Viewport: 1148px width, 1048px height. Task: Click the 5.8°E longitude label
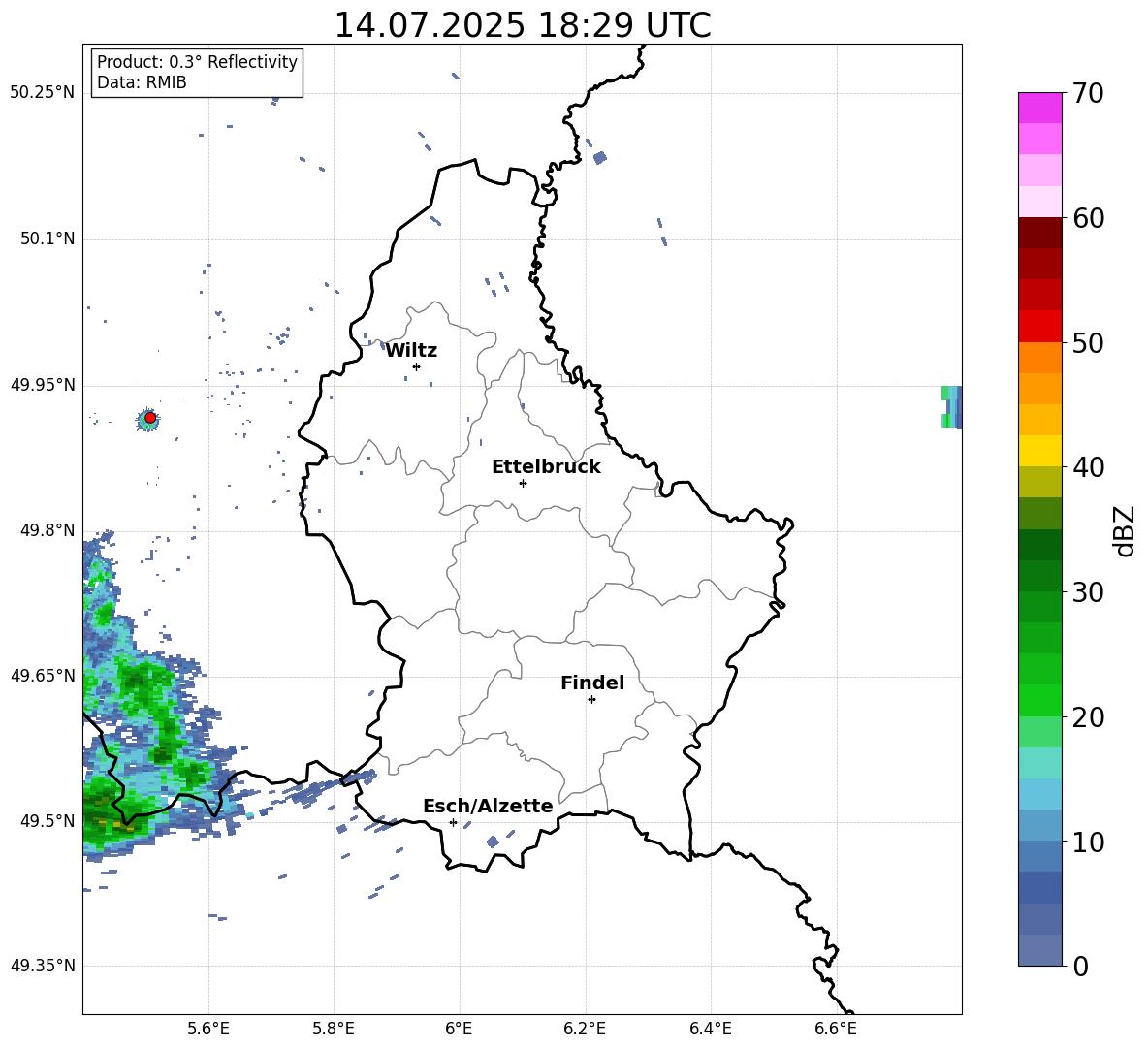[334, 1029]
